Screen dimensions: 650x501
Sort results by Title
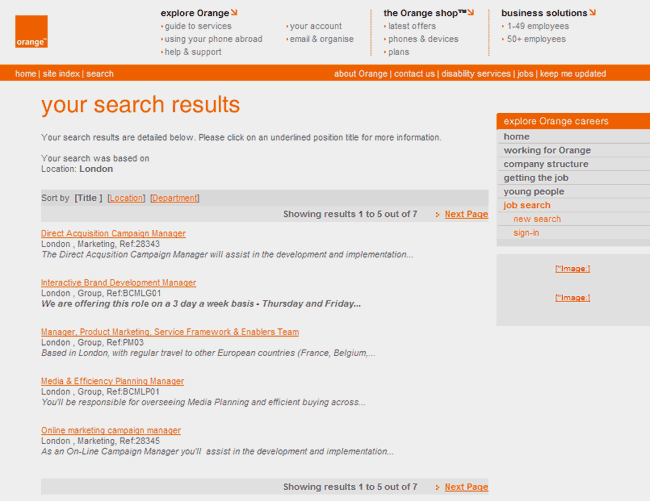88,198
